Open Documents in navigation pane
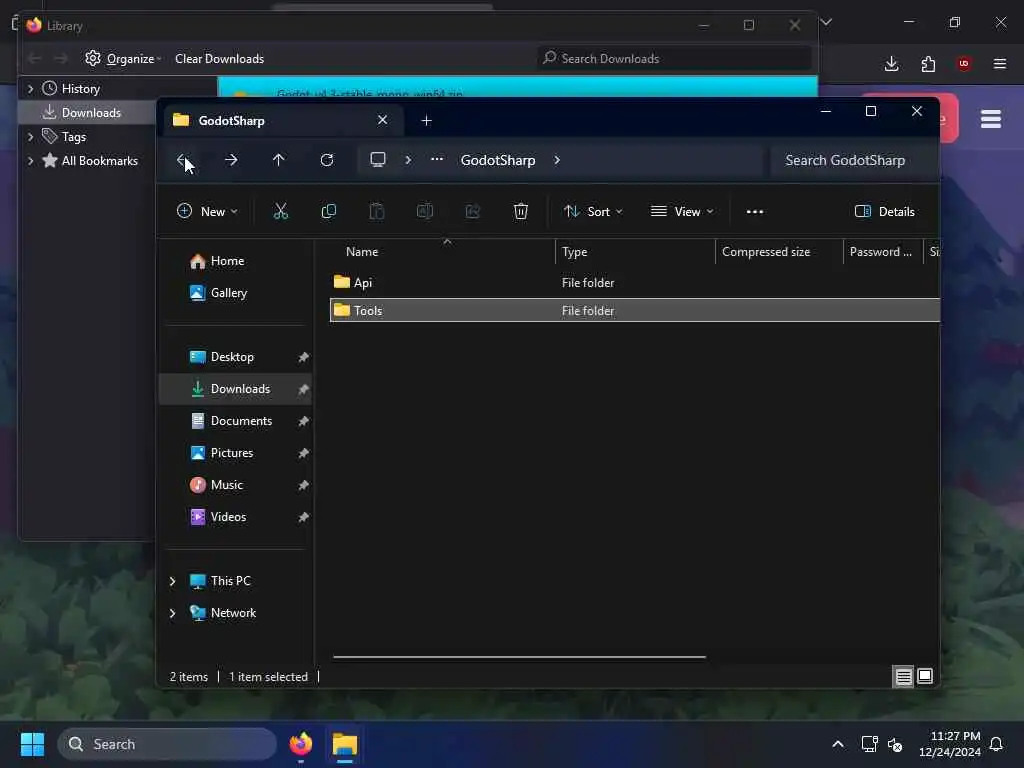 pyautogui.click(x=241, y=421)
